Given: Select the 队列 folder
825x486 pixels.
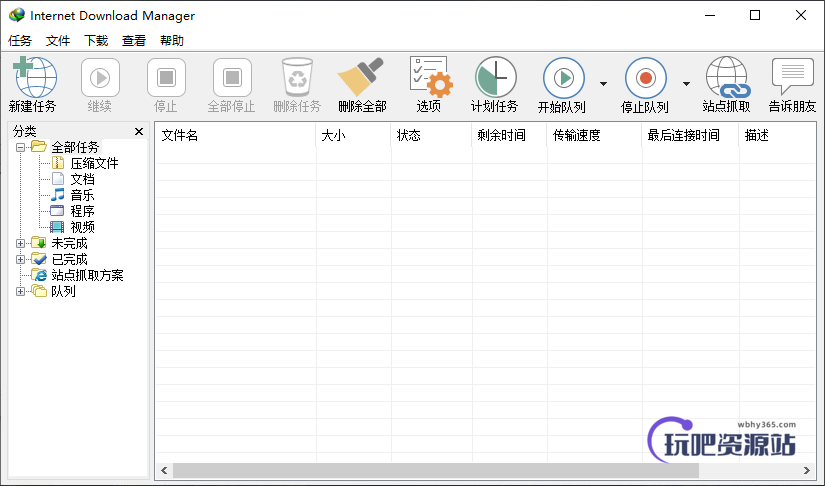Looking at the screenshot, I should 63,291.
